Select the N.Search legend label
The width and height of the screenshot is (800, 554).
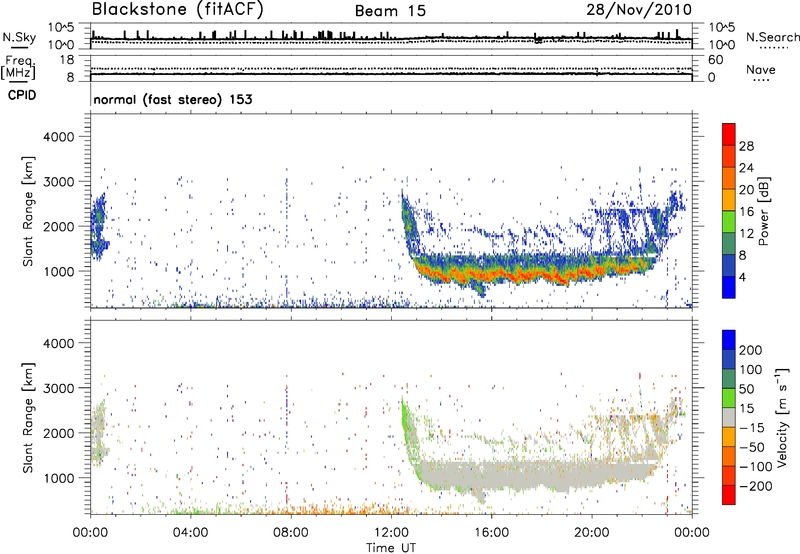click(773, 37)
